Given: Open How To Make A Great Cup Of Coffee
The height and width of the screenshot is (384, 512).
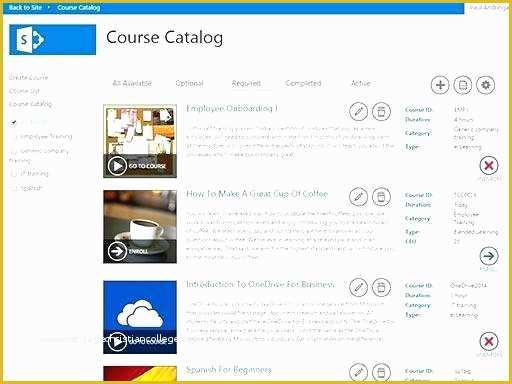Looking at the screenshot, I should [257, 194].
